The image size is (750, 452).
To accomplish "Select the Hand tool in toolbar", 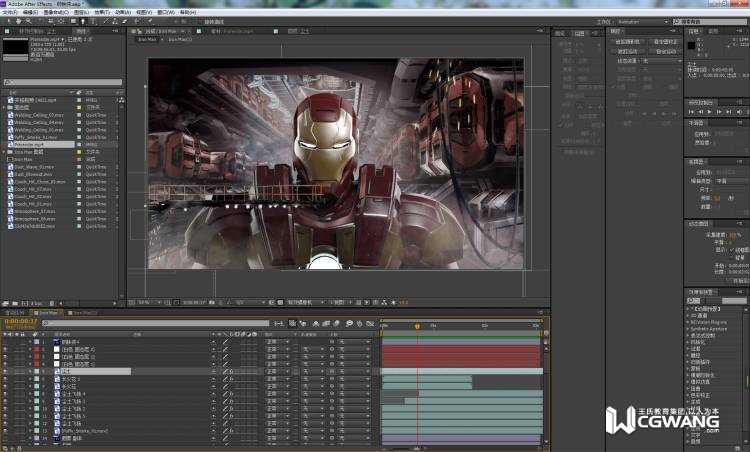I will (x=19, y=20).
